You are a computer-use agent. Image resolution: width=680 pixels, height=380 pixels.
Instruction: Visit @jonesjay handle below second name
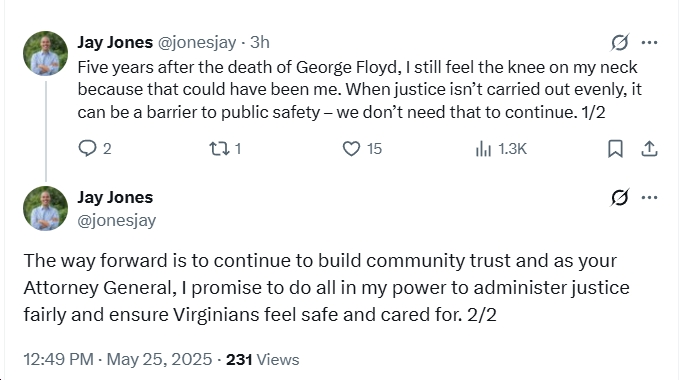coord(117,220)
